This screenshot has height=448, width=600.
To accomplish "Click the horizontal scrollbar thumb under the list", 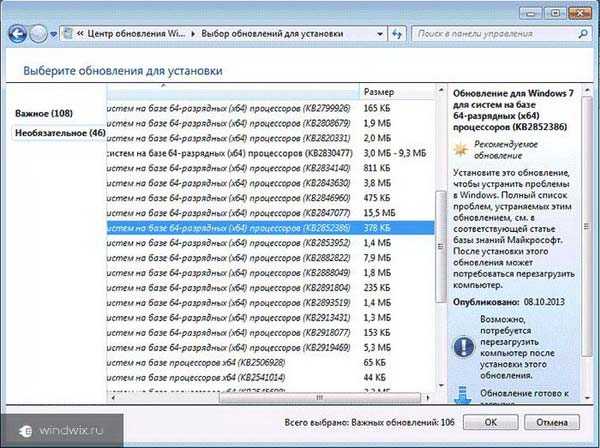I will coord(320,398).
